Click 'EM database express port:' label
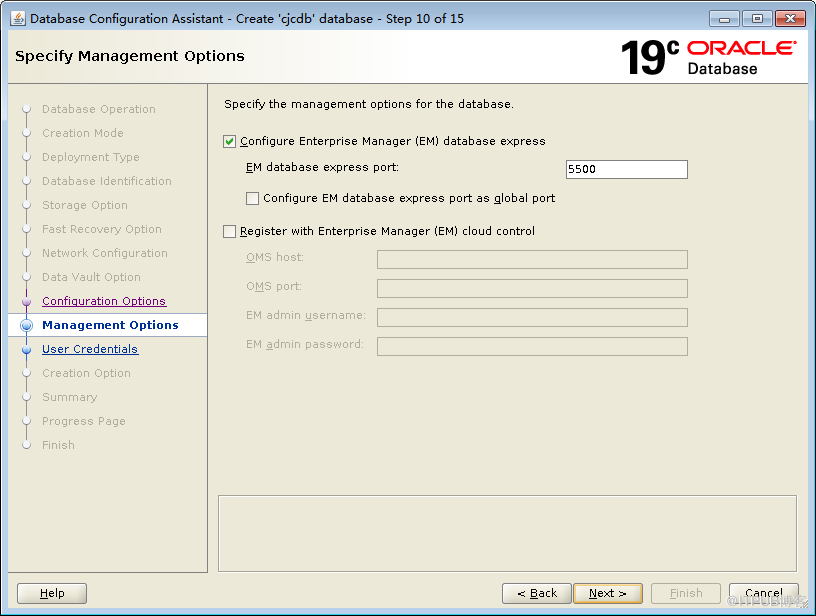This screenshot has height=616, width=816. tap(322, 168)
